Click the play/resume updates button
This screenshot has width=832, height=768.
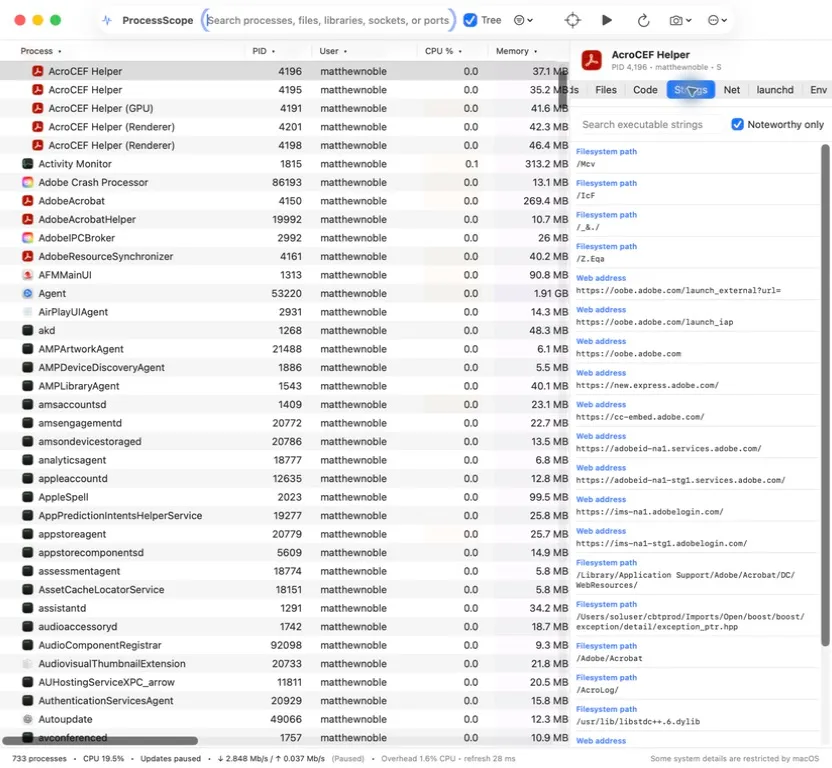[x=607, y=20]
